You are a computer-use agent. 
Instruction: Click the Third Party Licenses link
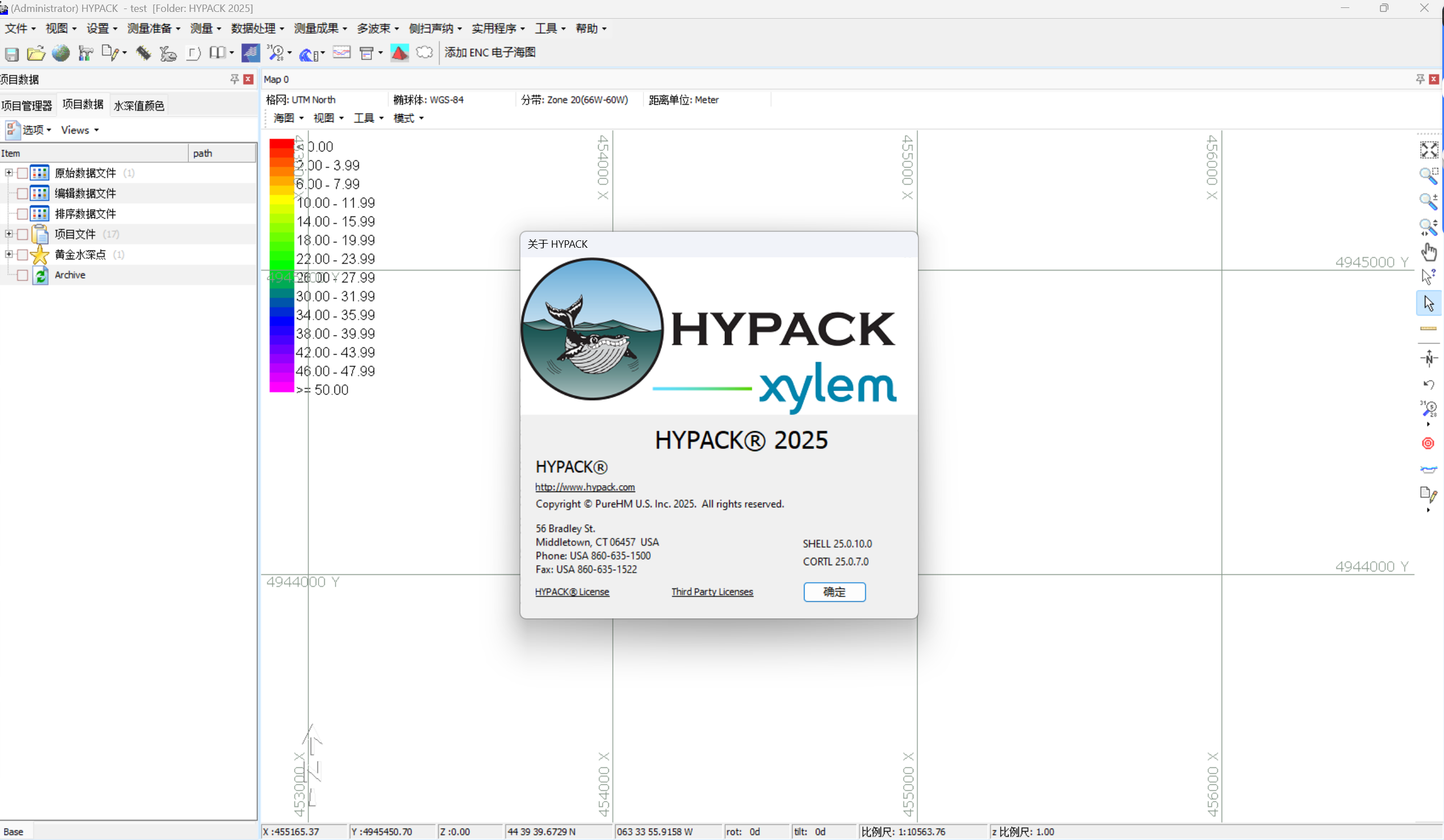(712, 591)
